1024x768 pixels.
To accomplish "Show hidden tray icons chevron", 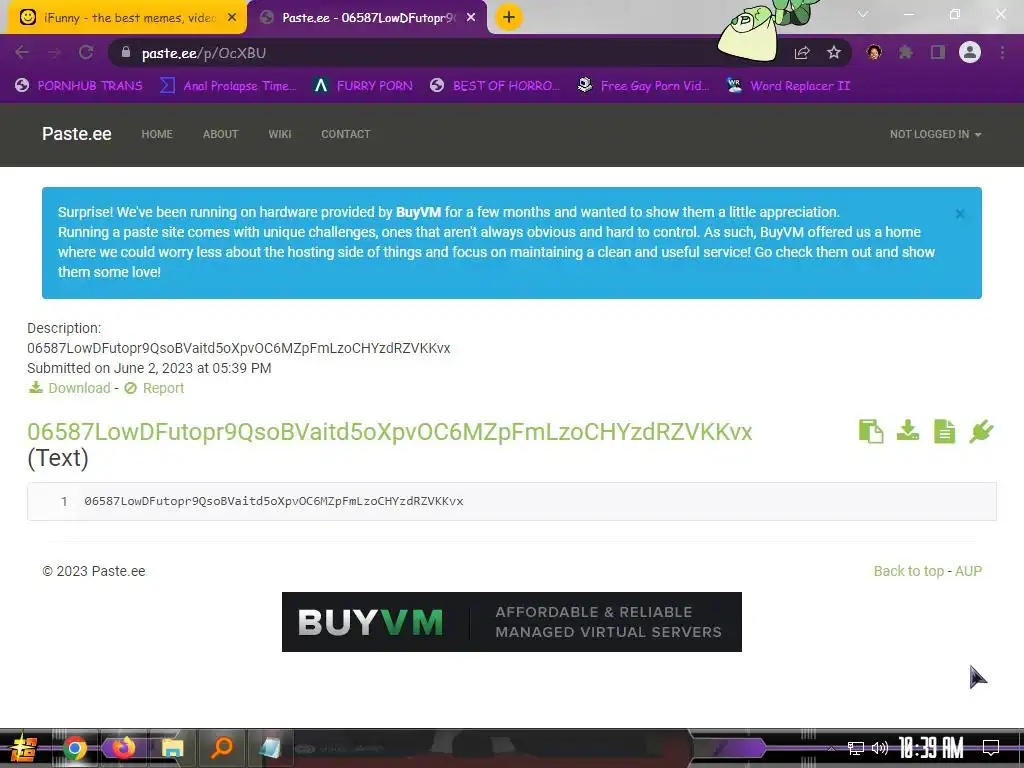I will [x=831, y=748].
